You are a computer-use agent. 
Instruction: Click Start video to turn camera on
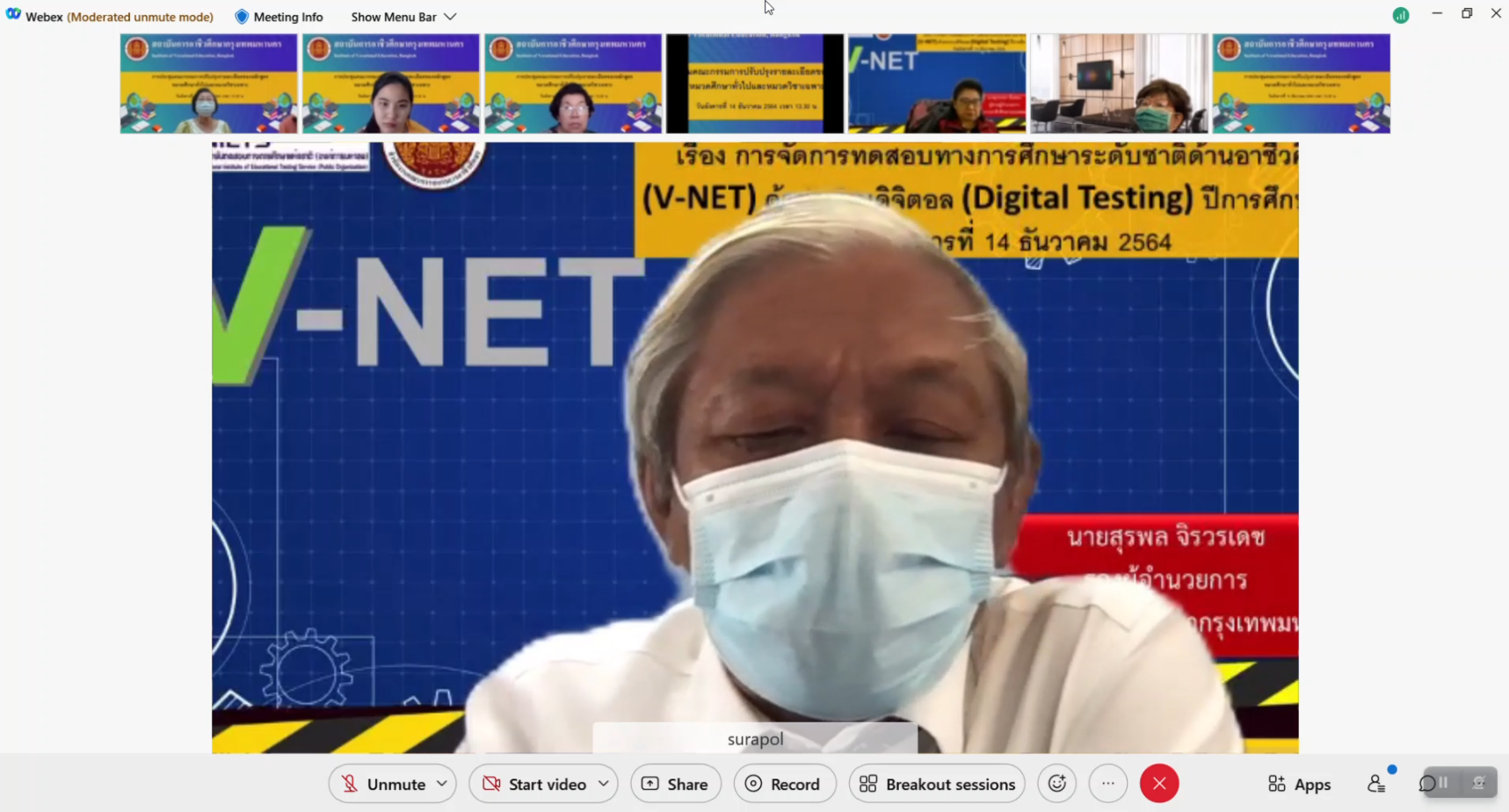pos(534,784)
